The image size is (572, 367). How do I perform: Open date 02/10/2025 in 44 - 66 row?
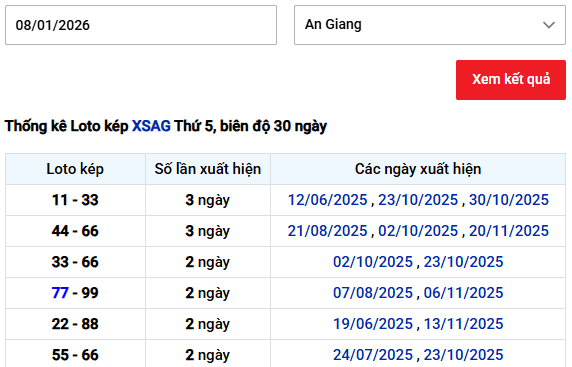[418, 231]
